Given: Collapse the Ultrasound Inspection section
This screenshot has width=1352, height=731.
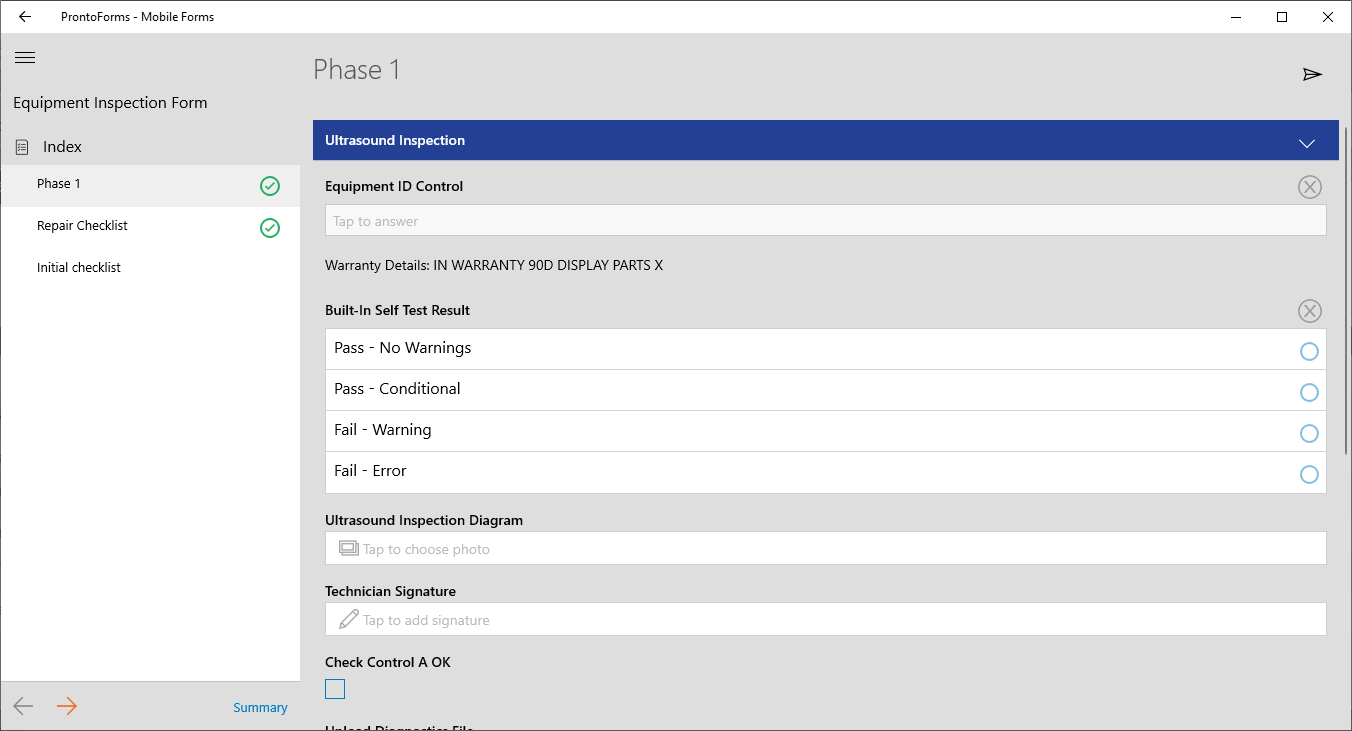Looking at the screenshot, I should tap(1307, 143).
